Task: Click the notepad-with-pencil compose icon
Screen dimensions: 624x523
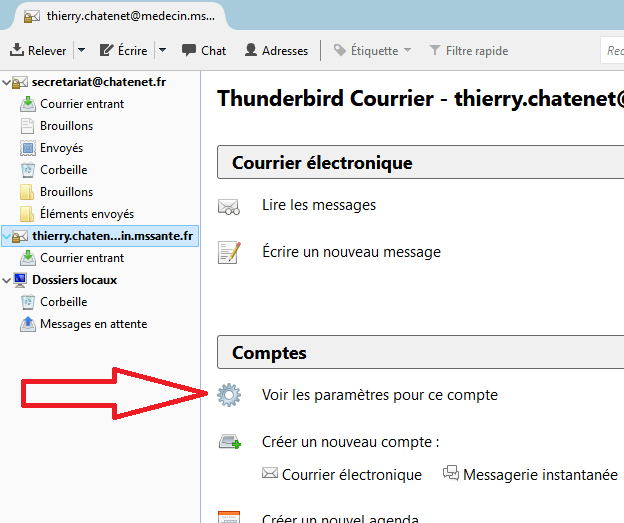Action: coord(229,252)
